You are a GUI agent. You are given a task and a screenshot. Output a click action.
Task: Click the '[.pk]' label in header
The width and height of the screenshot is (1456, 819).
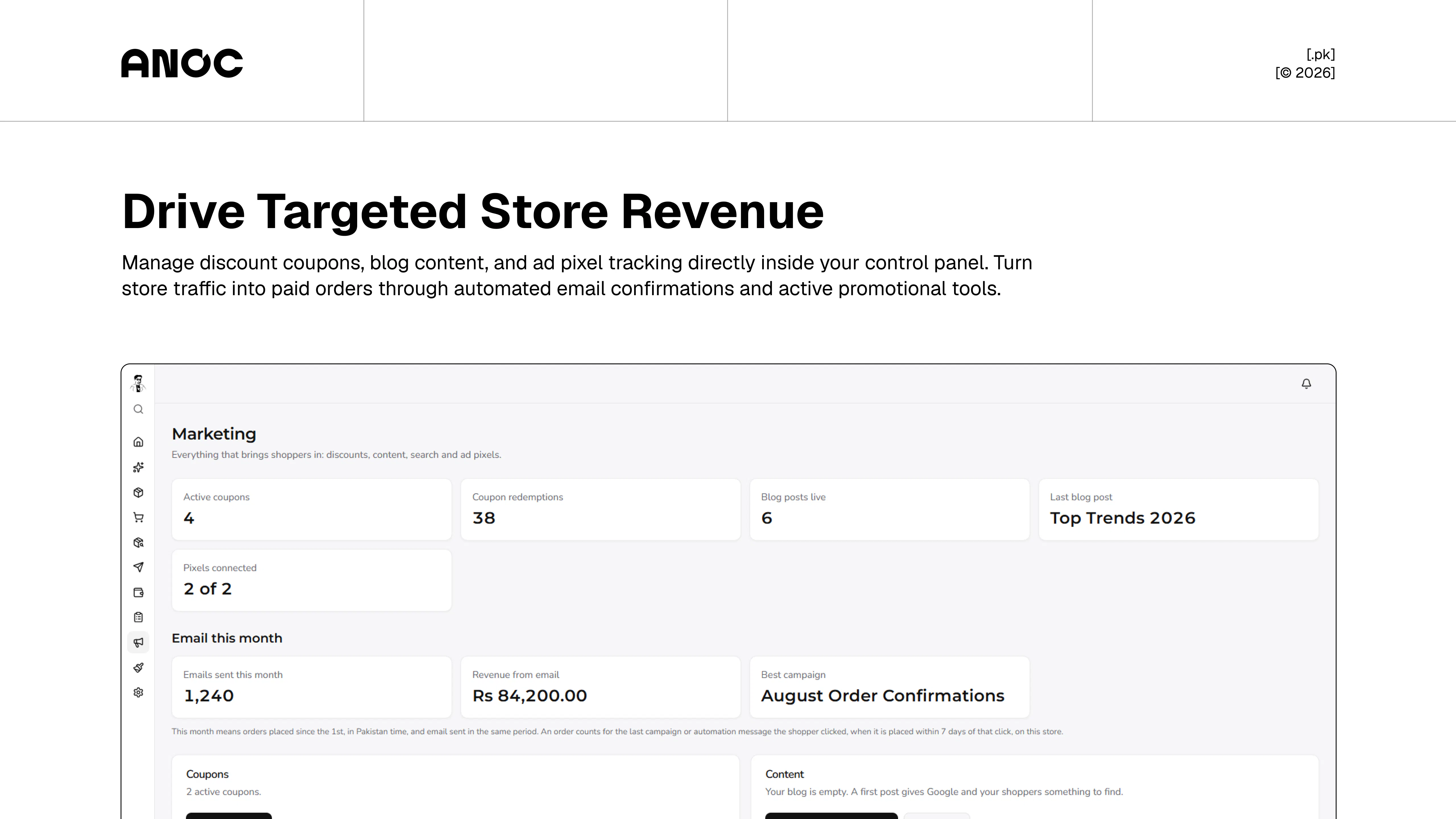point(1320,54)
